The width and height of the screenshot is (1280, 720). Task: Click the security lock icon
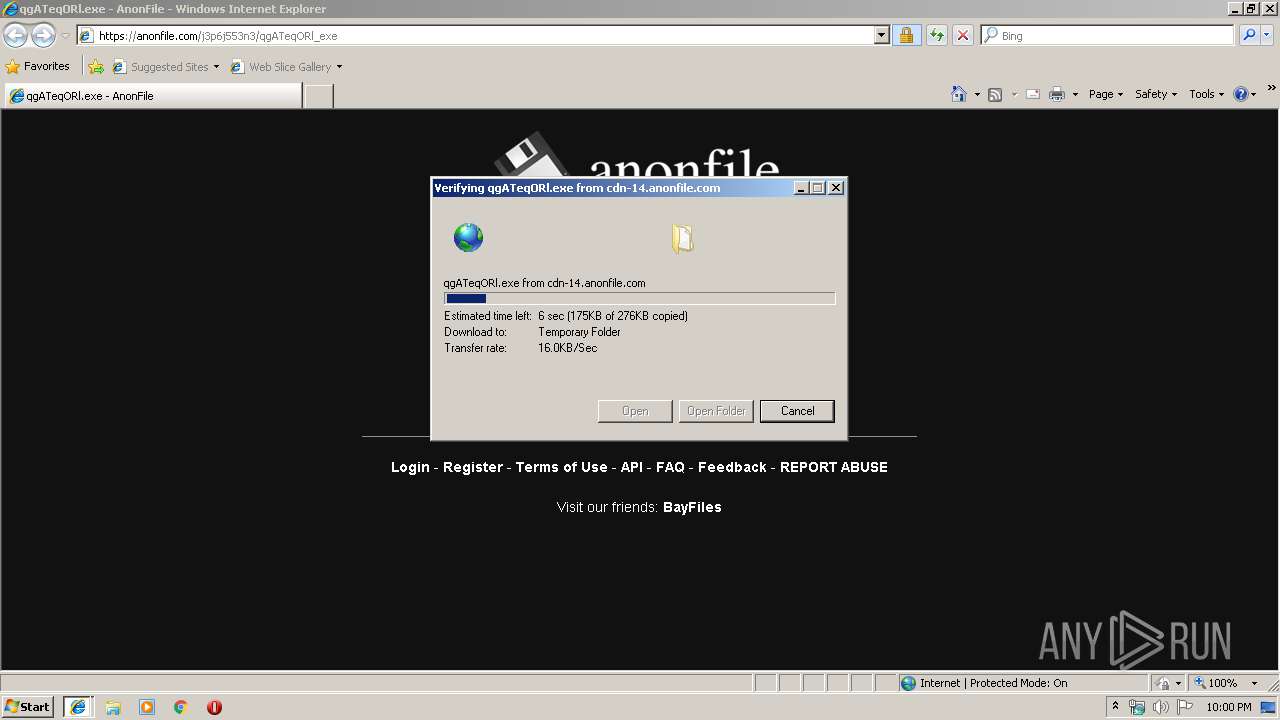click(906, 35)
